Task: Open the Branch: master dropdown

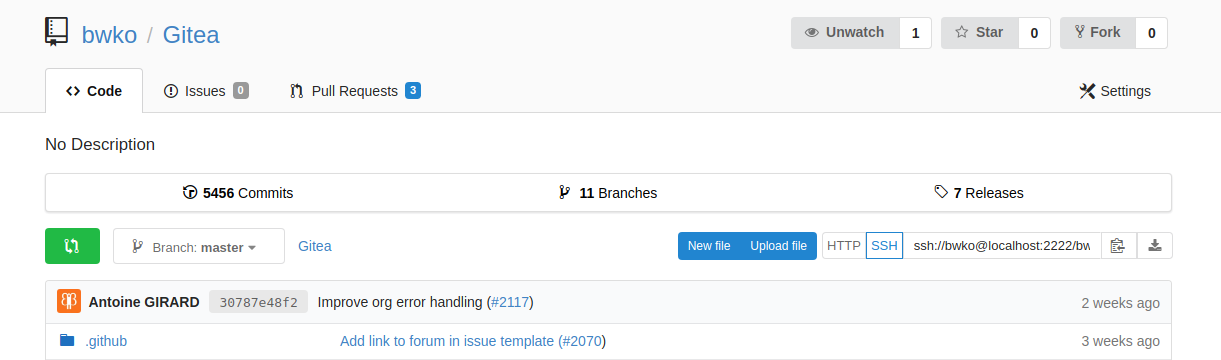Action: point(199,247)
